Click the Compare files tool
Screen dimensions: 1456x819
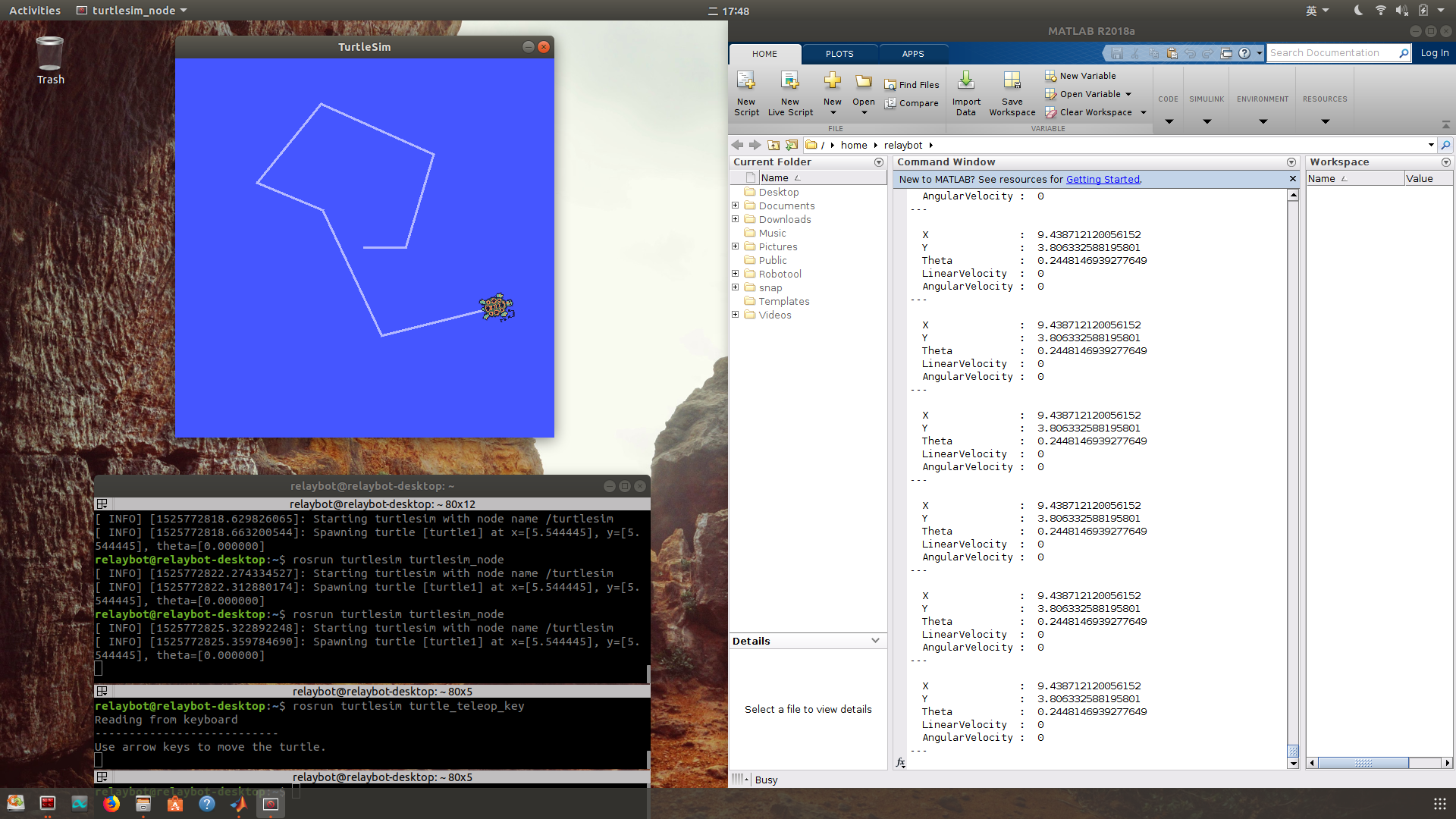(910, 103)
